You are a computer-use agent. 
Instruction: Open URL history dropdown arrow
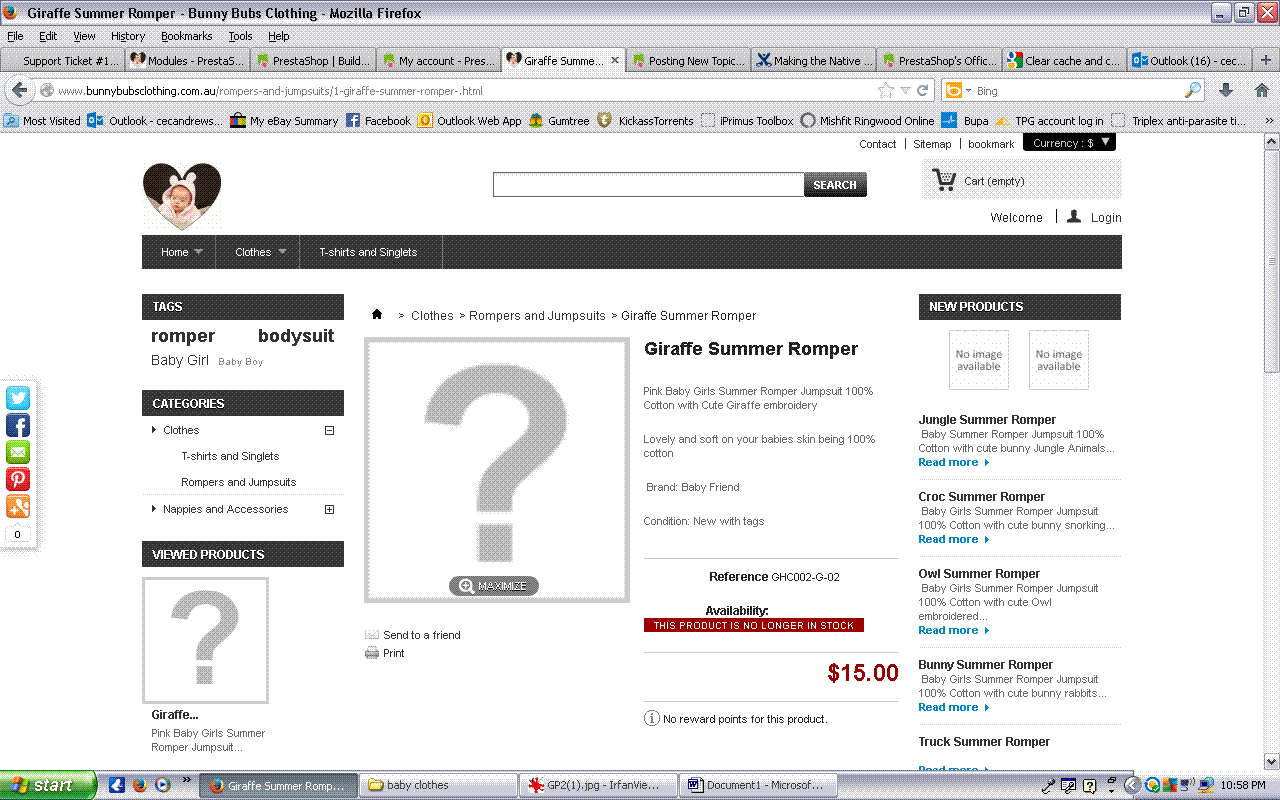[905, 90]
